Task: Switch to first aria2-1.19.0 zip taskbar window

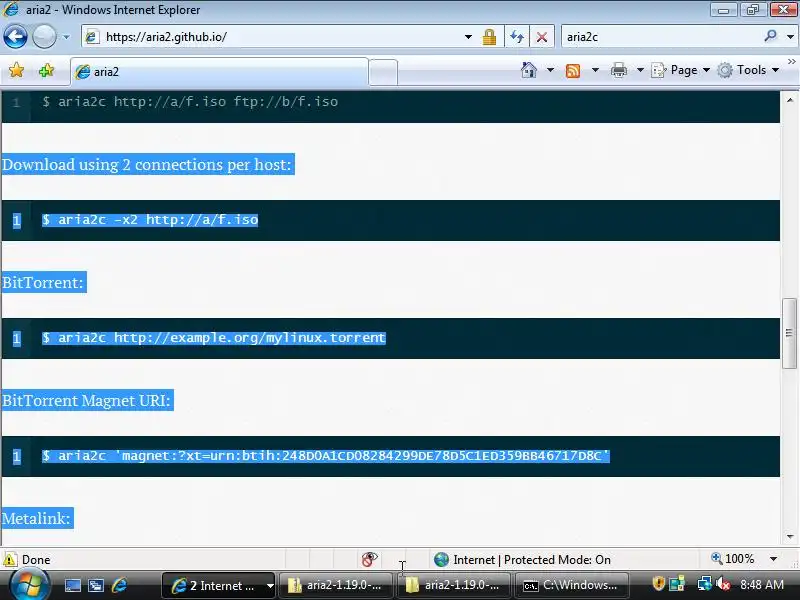Action: pyautogui.click(x=336, y=586)
